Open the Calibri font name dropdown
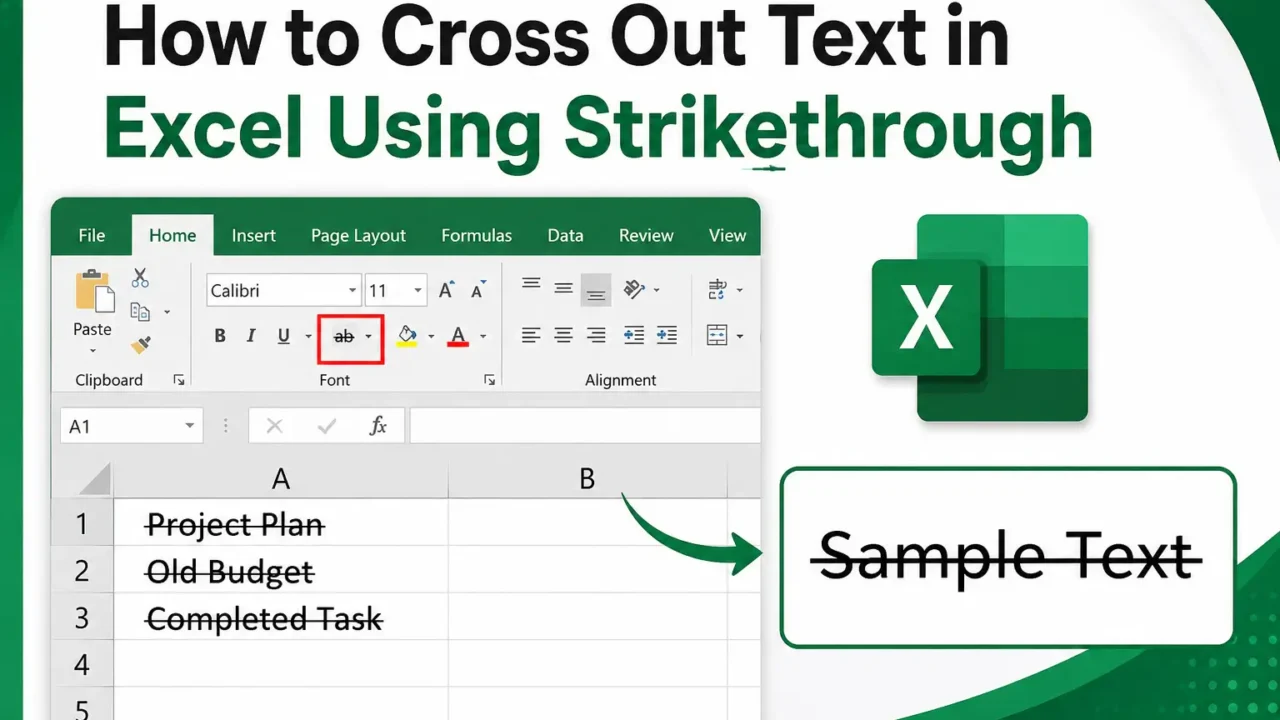The width and height of the screenshot is (1280, 720). [x=352, y=291]
